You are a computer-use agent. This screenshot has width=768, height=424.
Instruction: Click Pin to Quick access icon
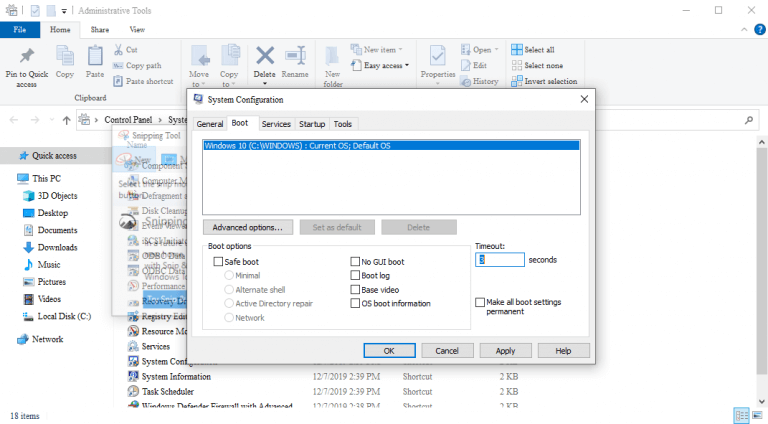[x=27, y=56]
